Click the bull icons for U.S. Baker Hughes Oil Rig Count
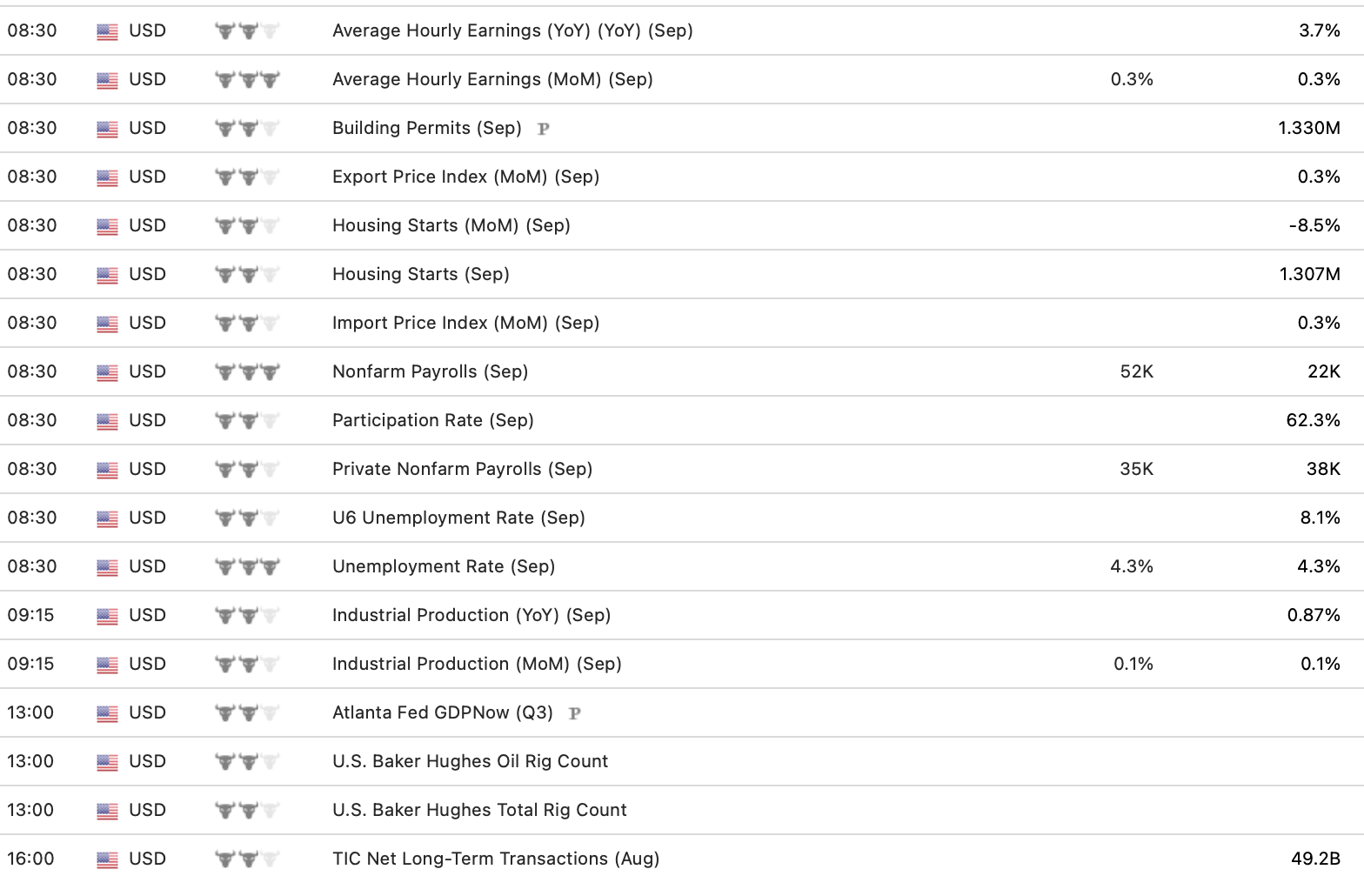Image resolution: width=1364 pixels, height=896 pixels. [247, 762]
